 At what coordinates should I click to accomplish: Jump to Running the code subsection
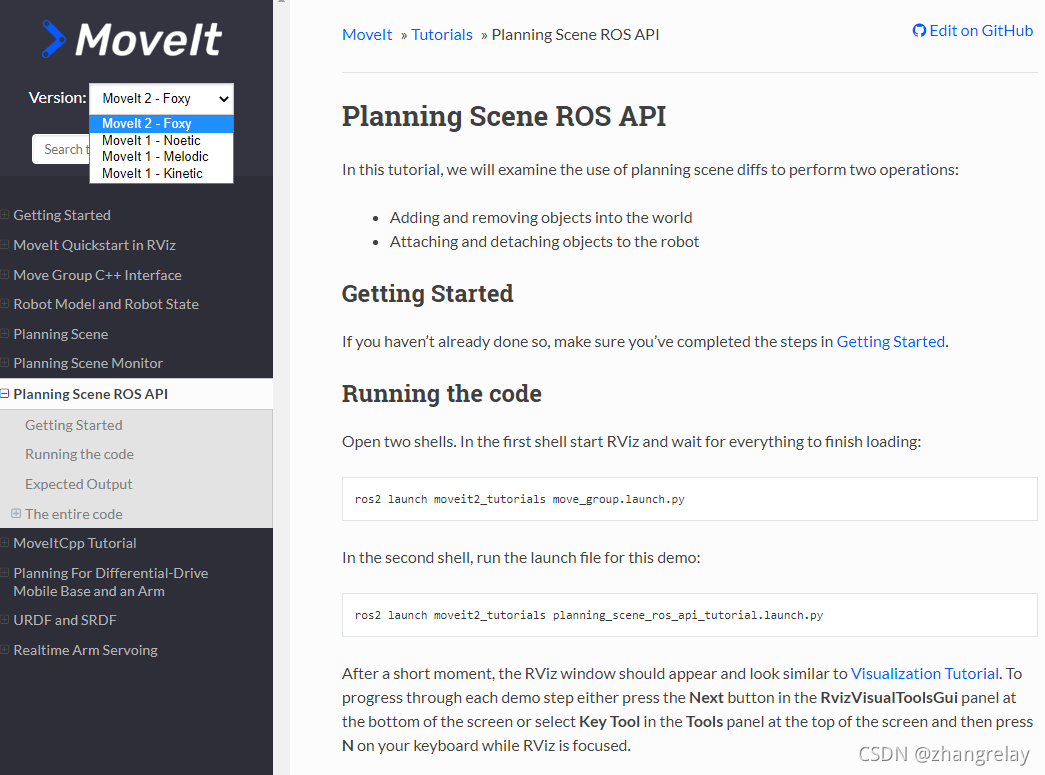point(79,454)
